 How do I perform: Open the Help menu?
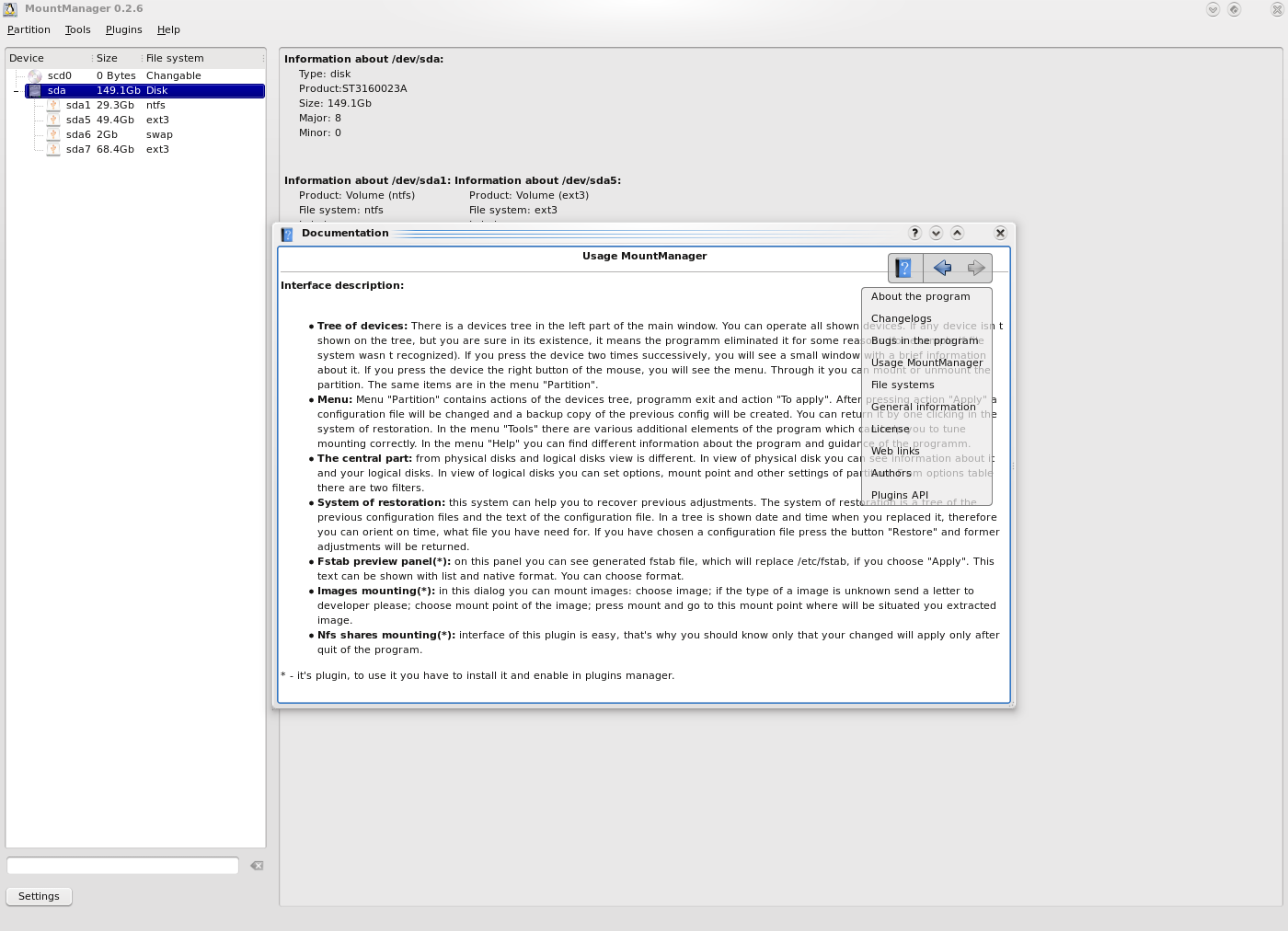(168, 29)
